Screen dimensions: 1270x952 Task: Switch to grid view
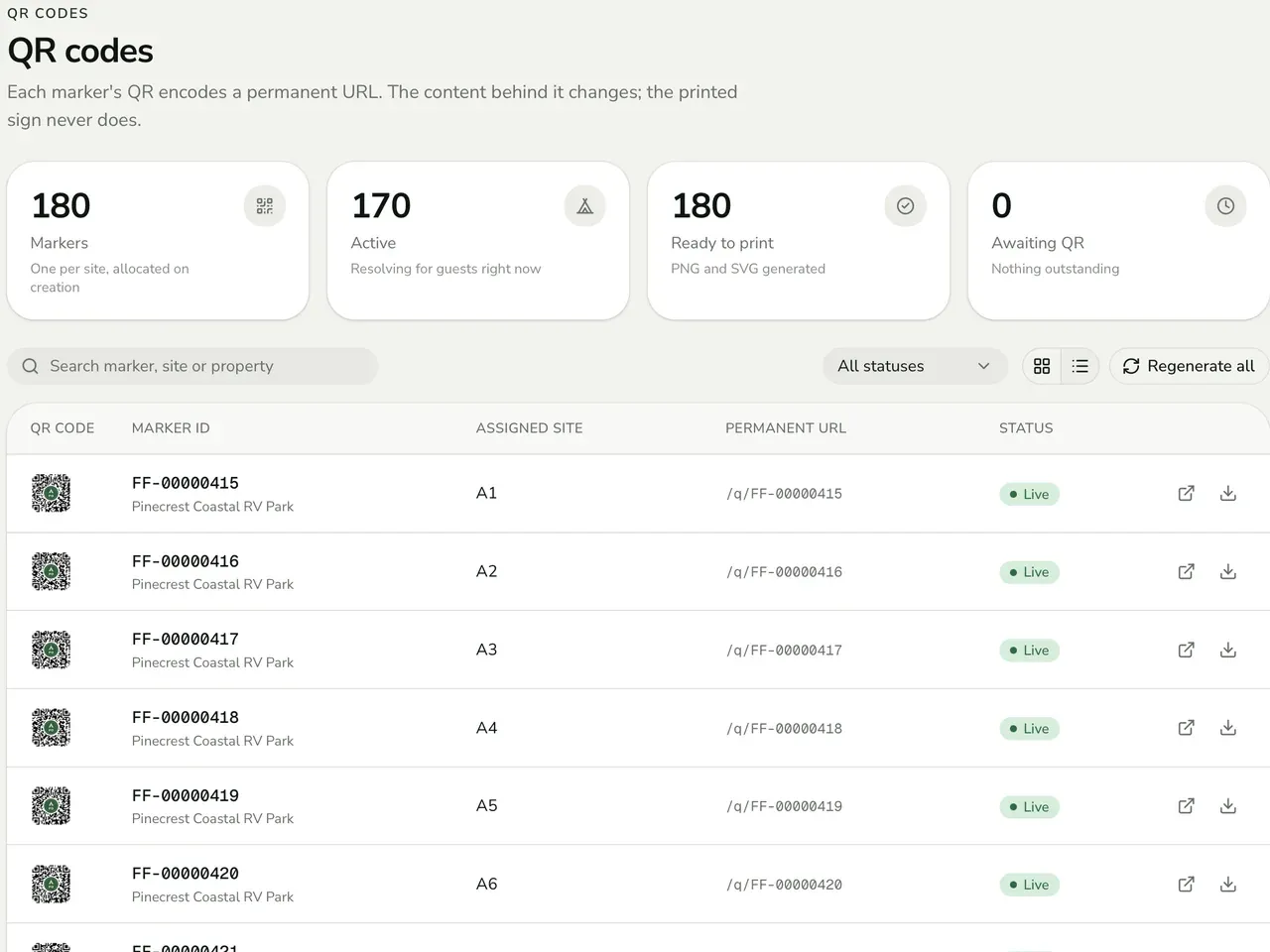point(1042,366)
